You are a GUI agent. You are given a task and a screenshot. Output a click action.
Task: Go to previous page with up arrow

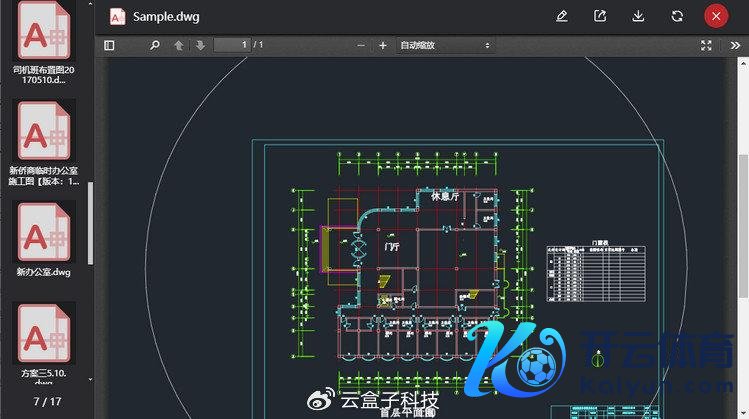(179, 45)
